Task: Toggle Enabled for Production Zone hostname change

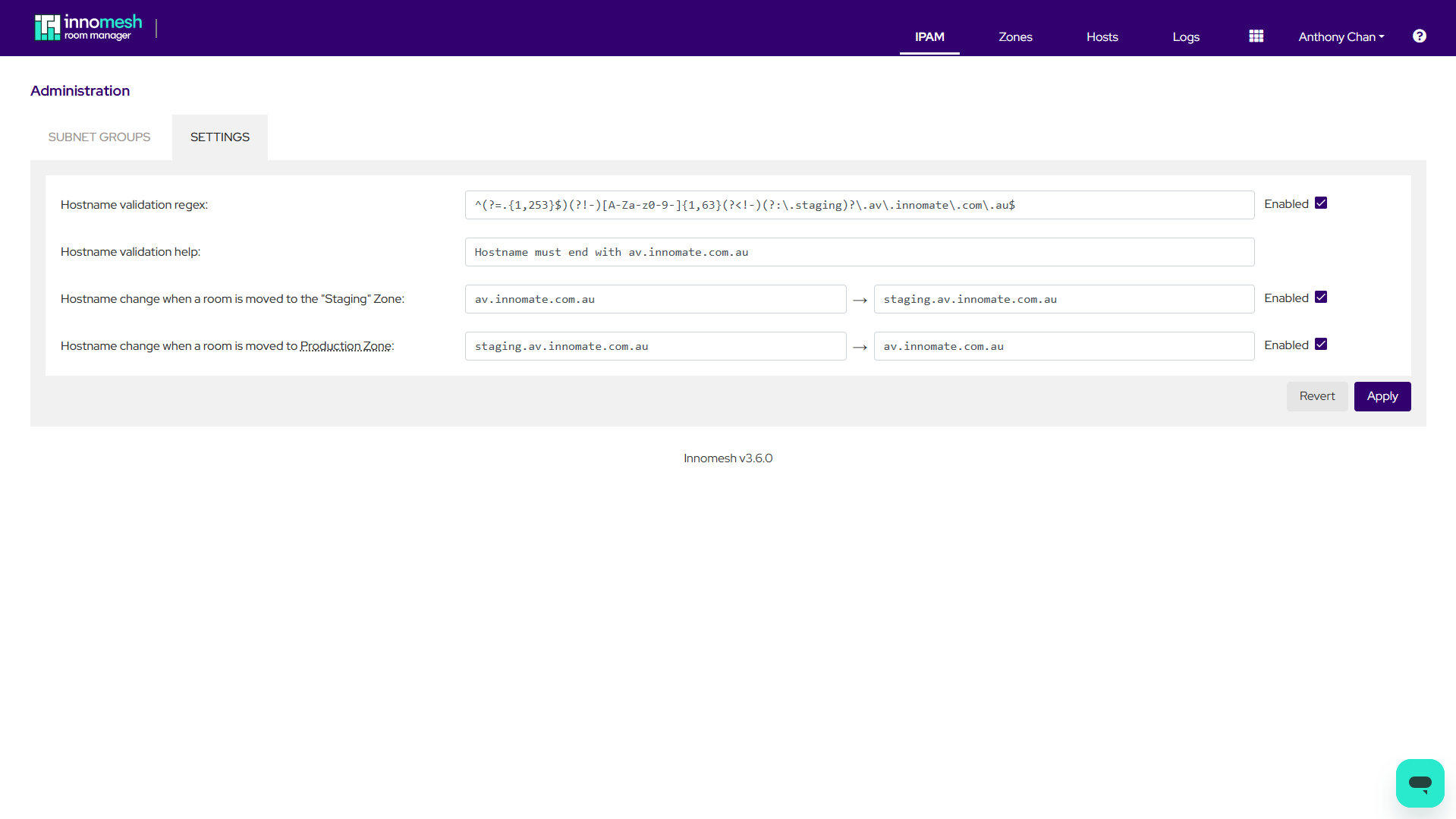Action: (1321, 344)
